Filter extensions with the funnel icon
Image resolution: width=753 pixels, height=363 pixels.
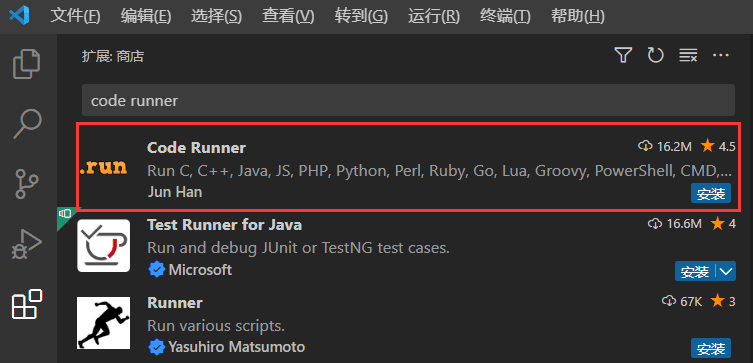point(623,55)
